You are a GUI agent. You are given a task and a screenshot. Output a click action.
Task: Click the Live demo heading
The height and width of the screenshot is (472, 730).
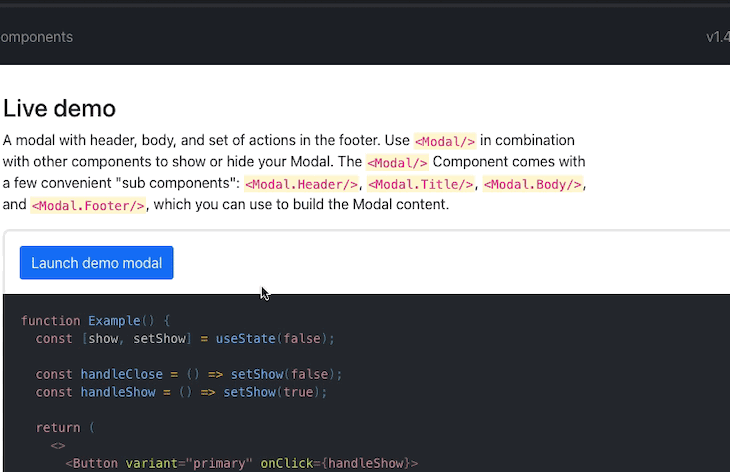coord(59,108)
